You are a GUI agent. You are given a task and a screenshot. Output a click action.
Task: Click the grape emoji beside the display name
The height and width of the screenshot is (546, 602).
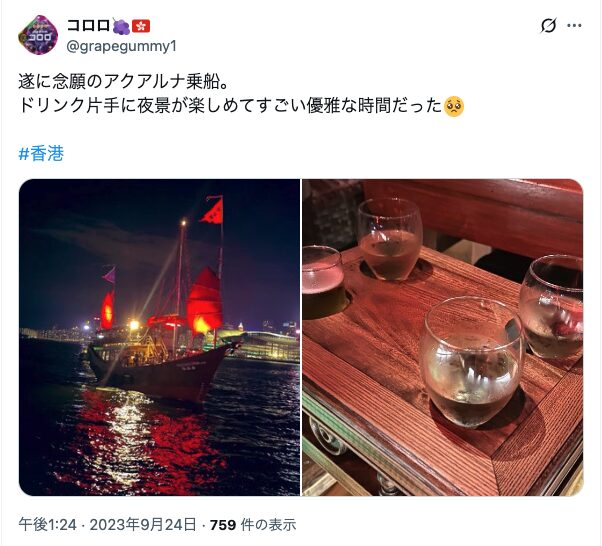[x=121, y=26]
